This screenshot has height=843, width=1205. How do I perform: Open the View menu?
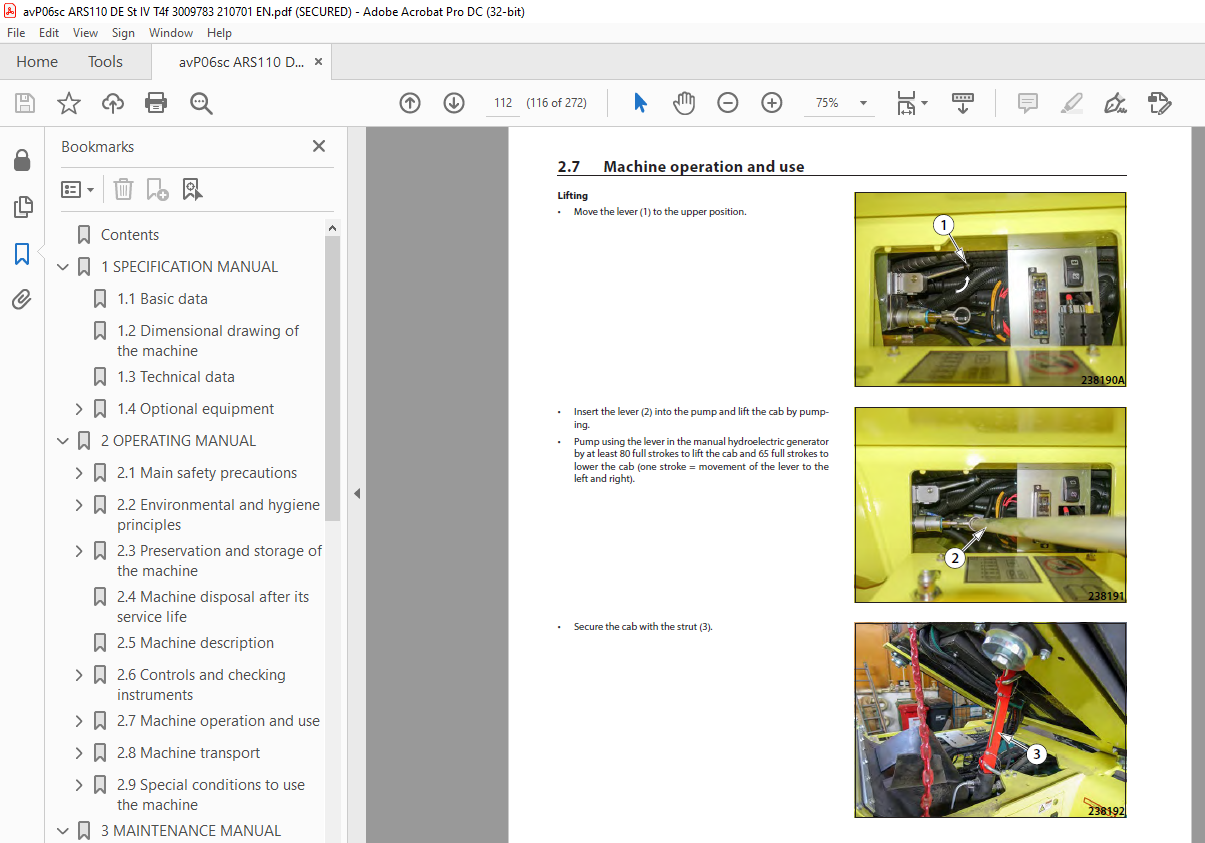[x=86, y=33]
